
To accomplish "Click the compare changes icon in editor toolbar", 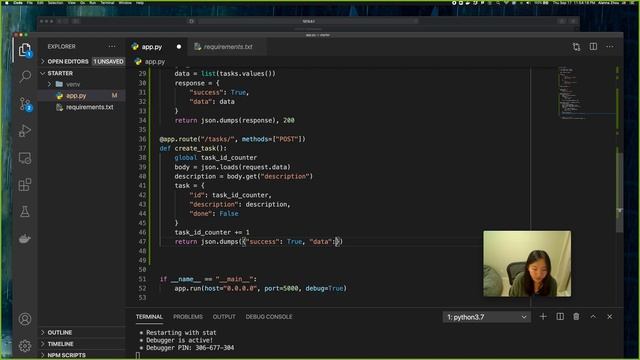I will (x=576, y=47).
